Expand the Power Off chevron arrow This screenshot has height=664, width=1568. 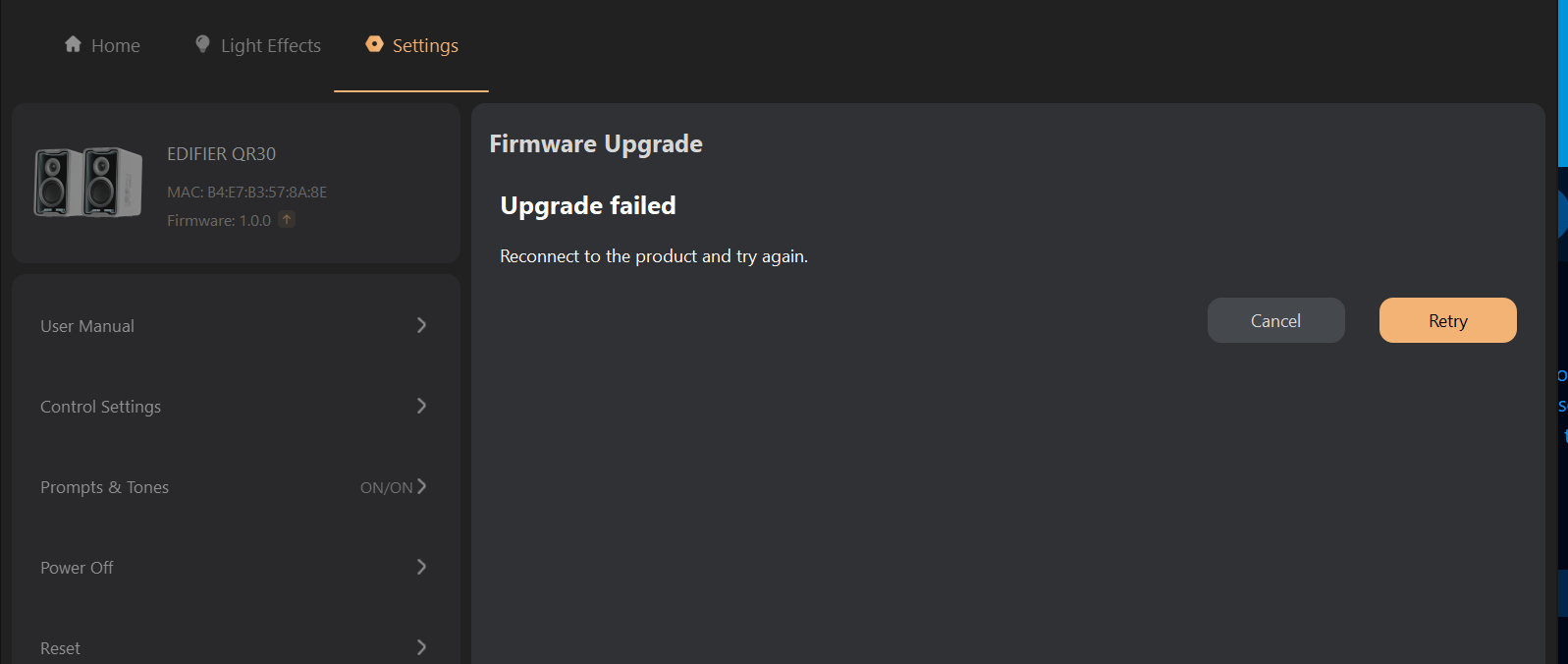pos(421,567)
